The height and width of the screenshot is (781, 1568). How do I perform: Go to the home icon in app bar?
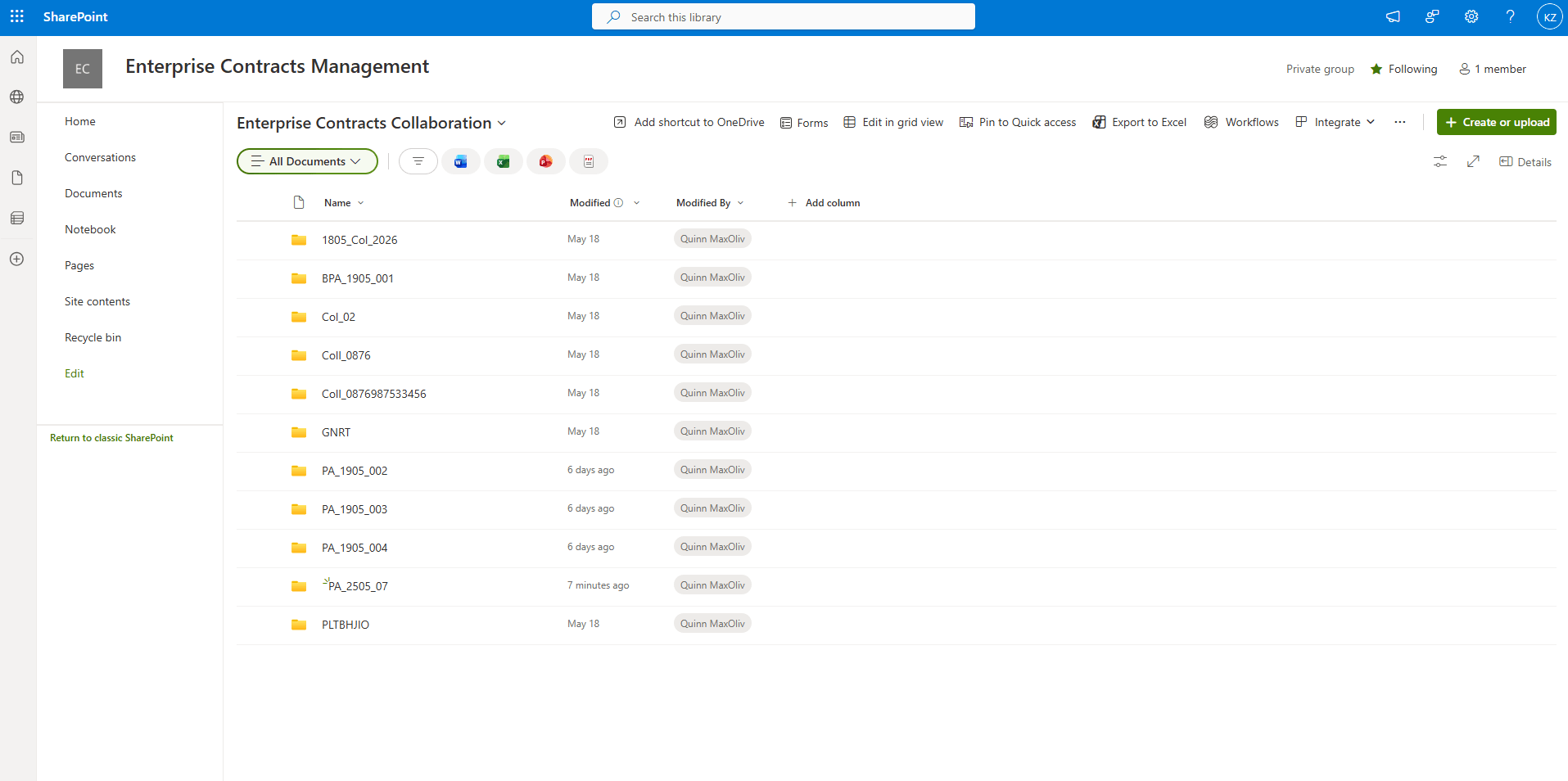coord(17,57)
